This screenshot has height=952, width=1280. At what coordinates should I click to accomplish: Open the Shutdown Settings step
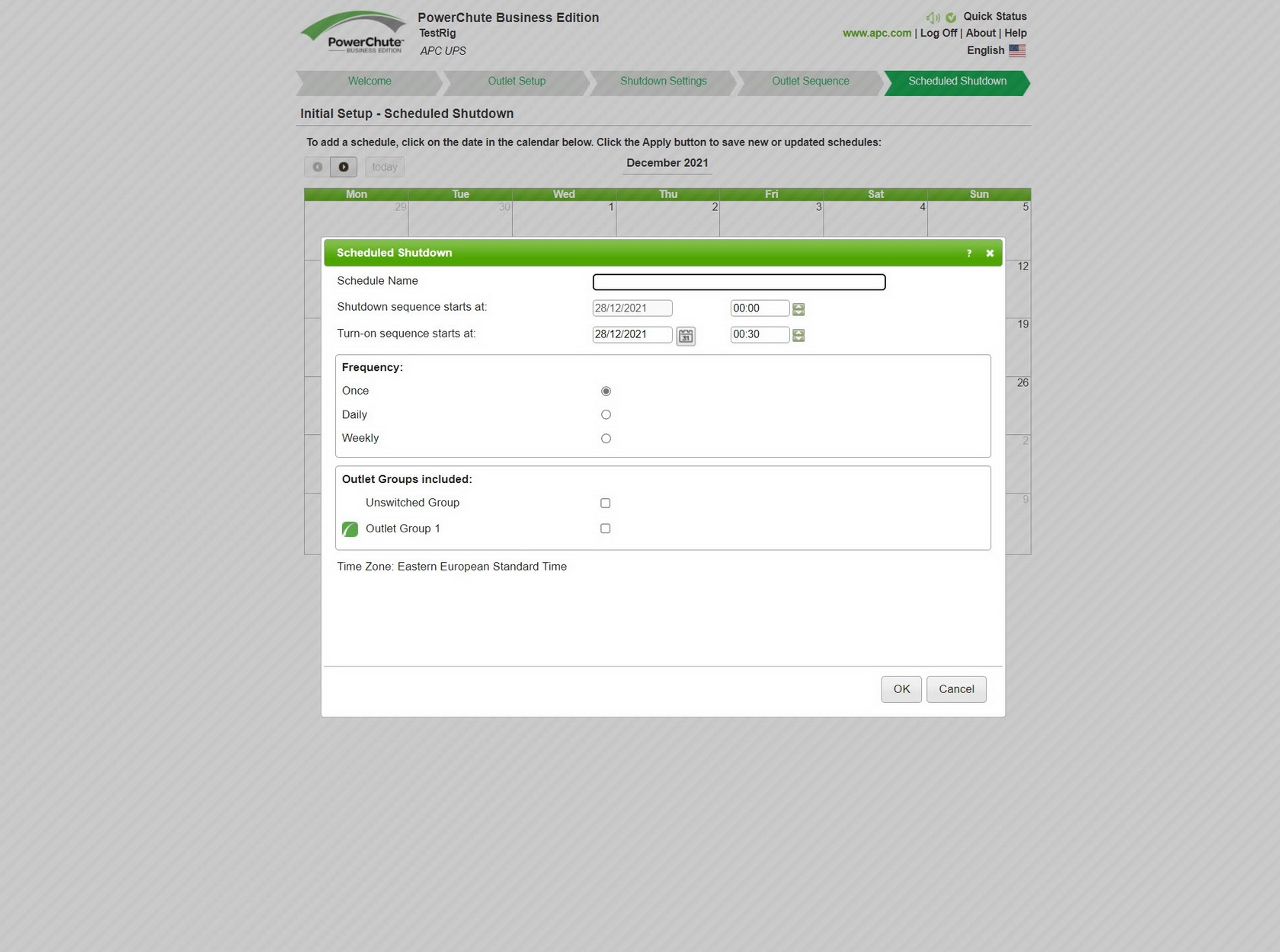(663, 81)
